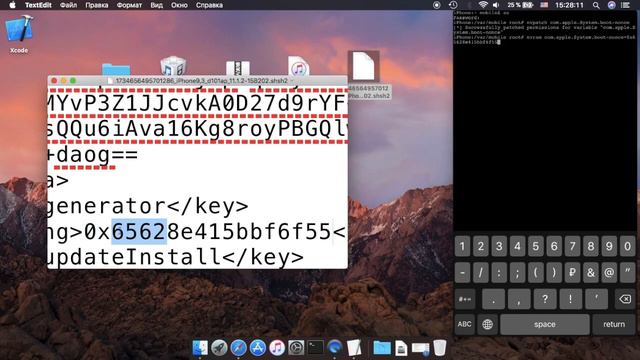The height and width of the screenshot is (360, 640).
Task: Tap the question mark key
Action: (544, 299)
